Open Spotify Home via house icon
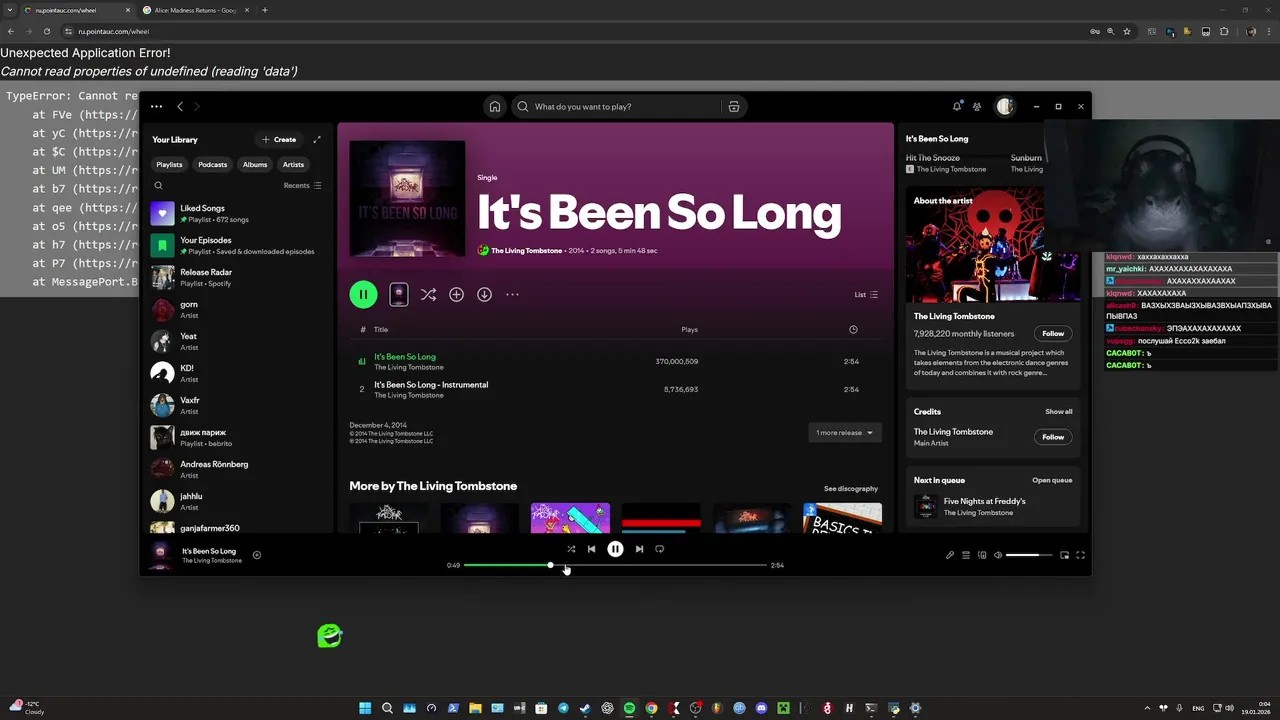The image size is (1280, 720). click(x=494, y=106)
